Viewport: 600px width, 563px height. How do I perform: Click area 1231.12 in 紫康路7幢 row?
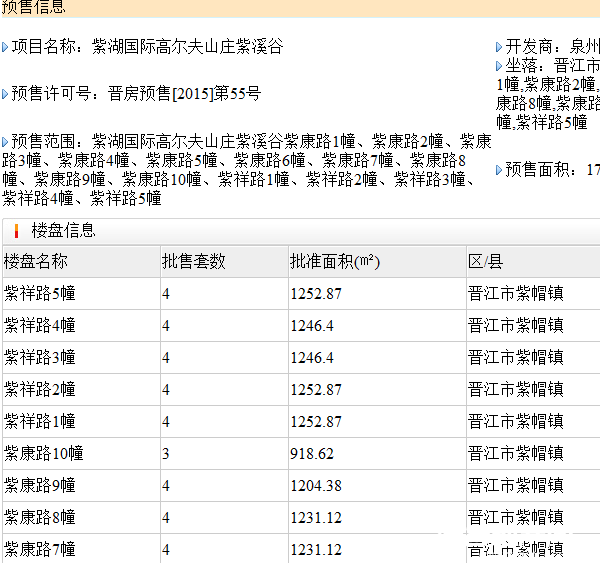pos(316,550)
